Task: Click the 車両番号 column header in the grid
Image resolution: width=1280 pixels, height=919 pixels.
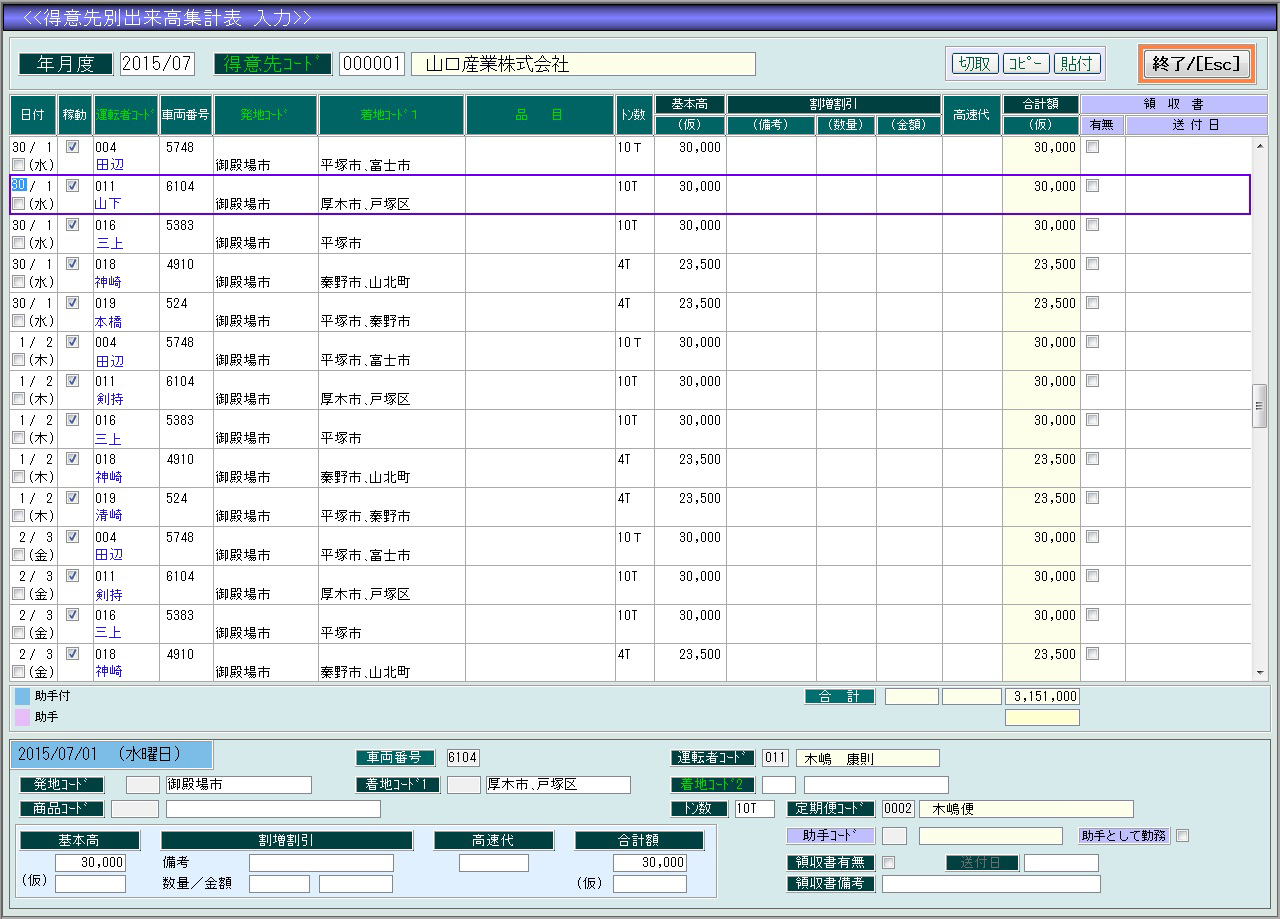Action: pyautogui.click(x=186, y=115)
